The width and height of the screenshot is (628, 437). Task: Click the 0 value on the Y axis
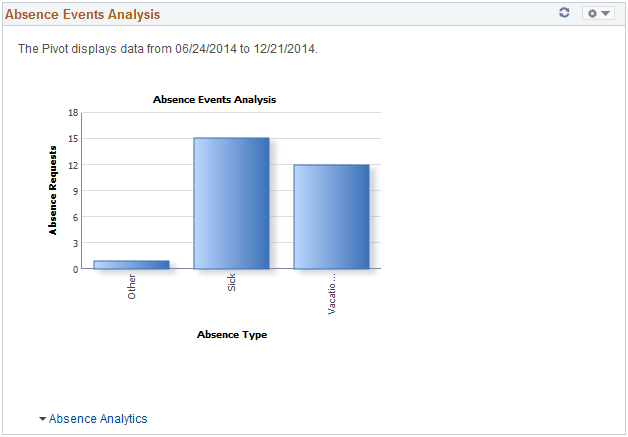(75, 270)
